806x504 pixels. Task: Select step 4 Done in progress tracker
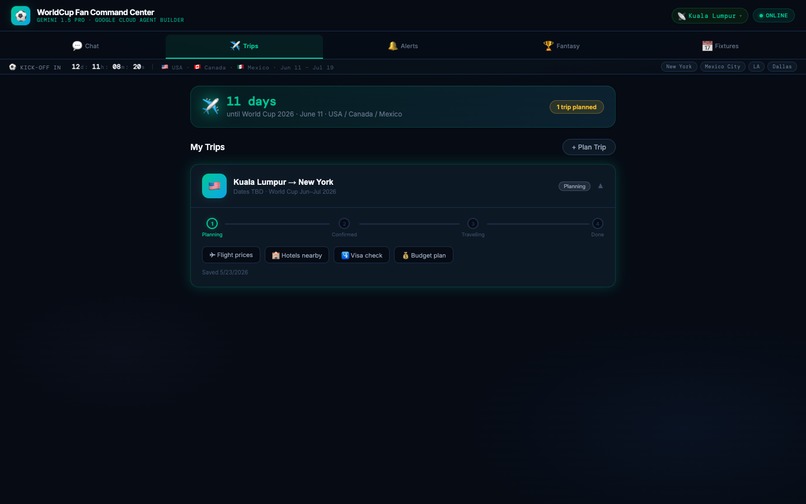coord(597,224)
